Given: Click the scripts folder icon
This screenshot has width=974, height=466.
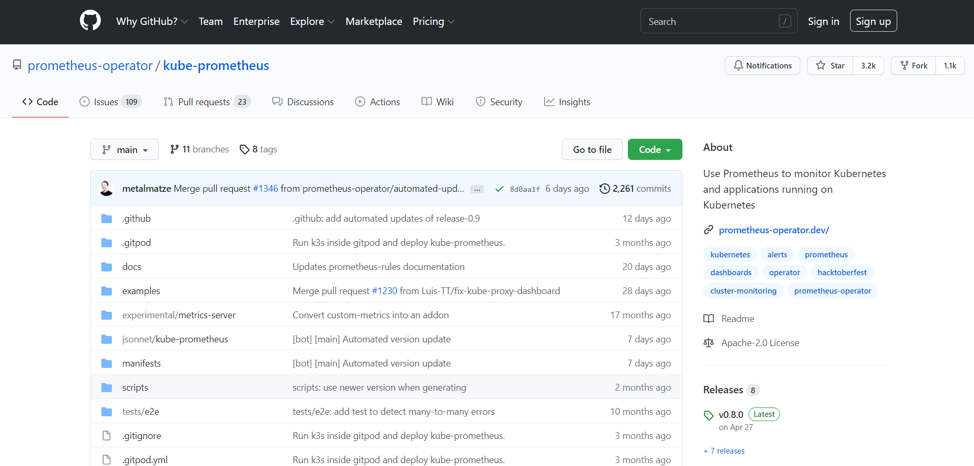Looking at the screenshot, I should [x=107, y=387].
